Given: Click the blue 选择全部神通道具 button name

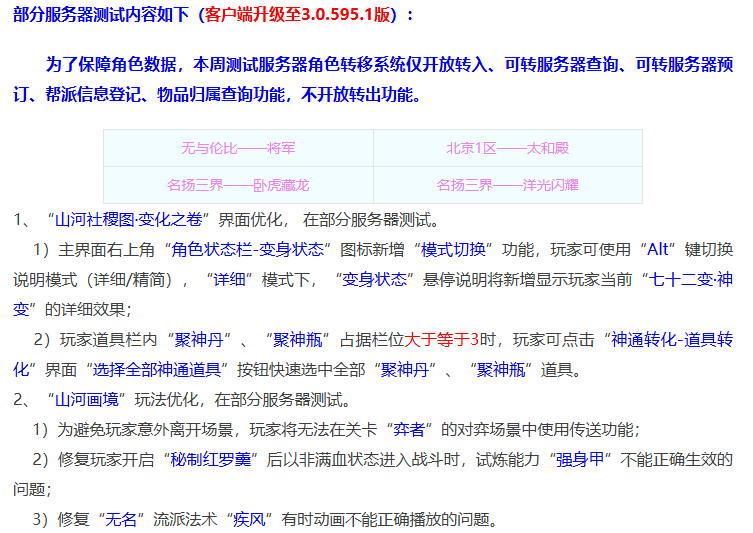Looking at the screenshot, I should 157,370.
